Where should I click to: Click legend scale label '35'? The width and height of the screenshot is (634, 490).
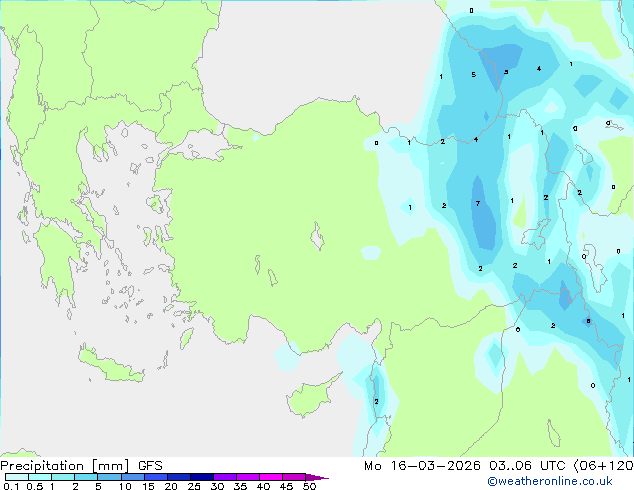click(x=240, y=486)
